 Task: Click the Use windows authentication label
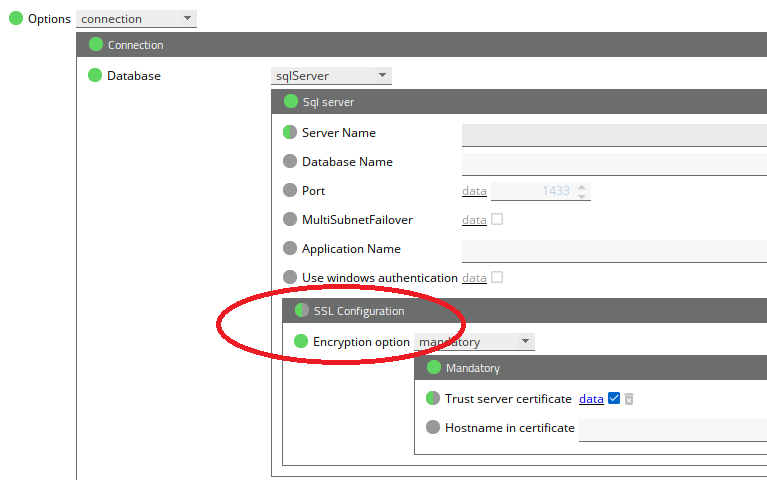pyautogui.click(x=380, y=278)
